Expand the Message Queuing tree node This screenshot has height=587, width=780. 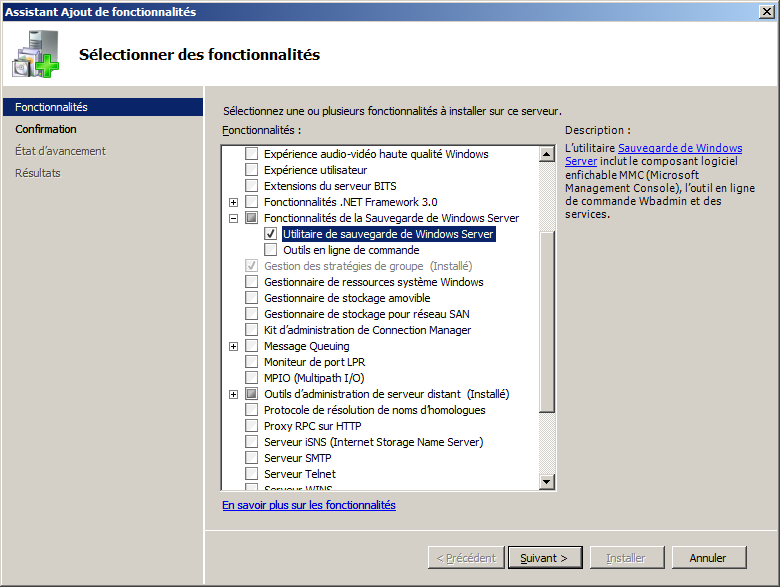pos(234,346)
